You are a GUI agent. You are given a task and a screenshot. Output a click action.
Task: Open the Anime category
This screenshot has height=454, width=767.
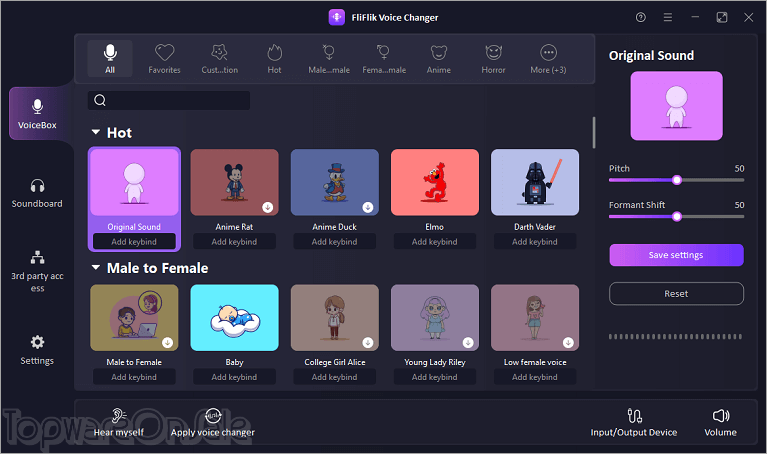[439, 59]
